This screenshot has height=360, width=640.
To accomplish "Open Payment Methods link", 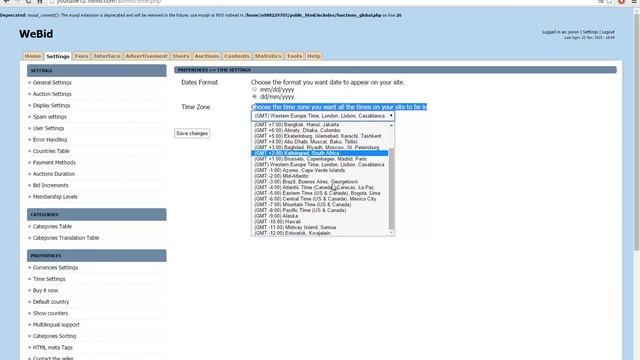I will coord(54,162).
